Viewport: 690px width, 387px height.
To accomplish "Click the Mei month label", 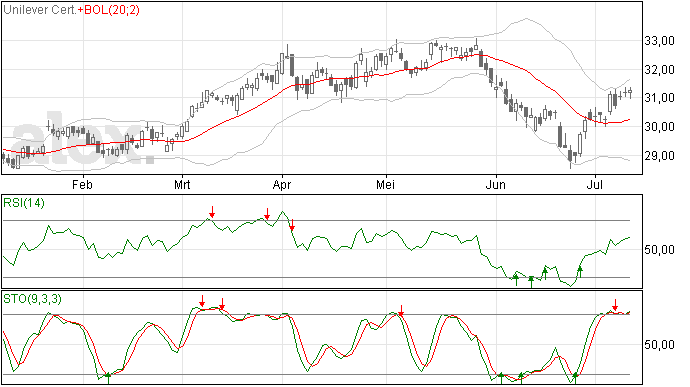I will point(385,184).
